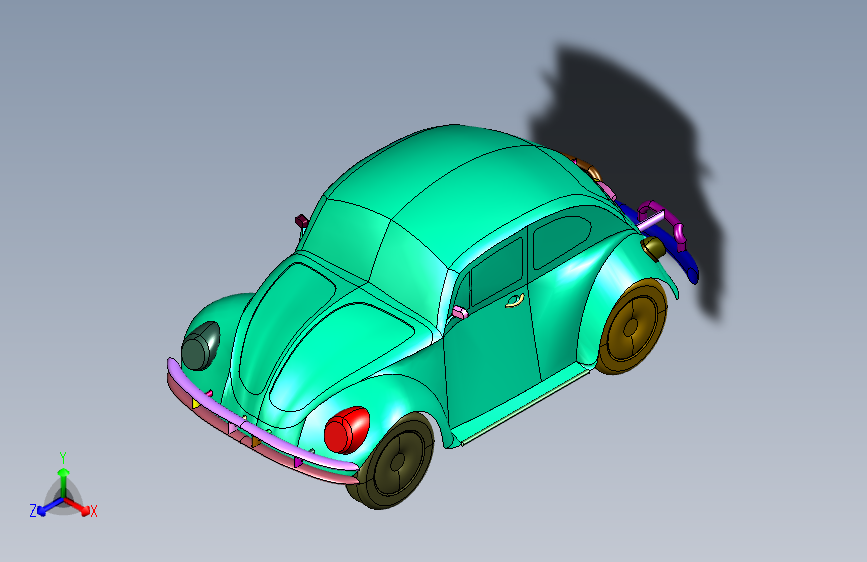Image resolution: width=867 pixels, height=562 pixels.
Task: Select the red headlight on the car
Action: 347,430
